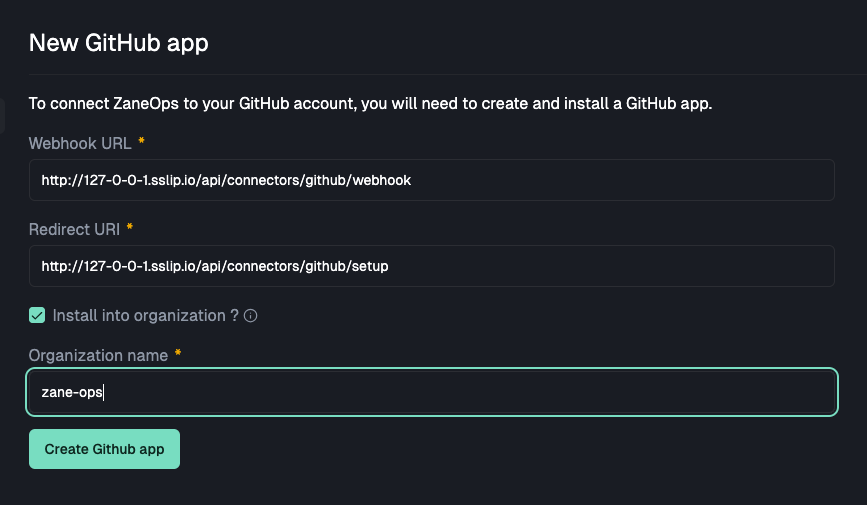Screen dimensions: 867x505
Task: Click the 'Redirect URI' label
Action: 74,230
